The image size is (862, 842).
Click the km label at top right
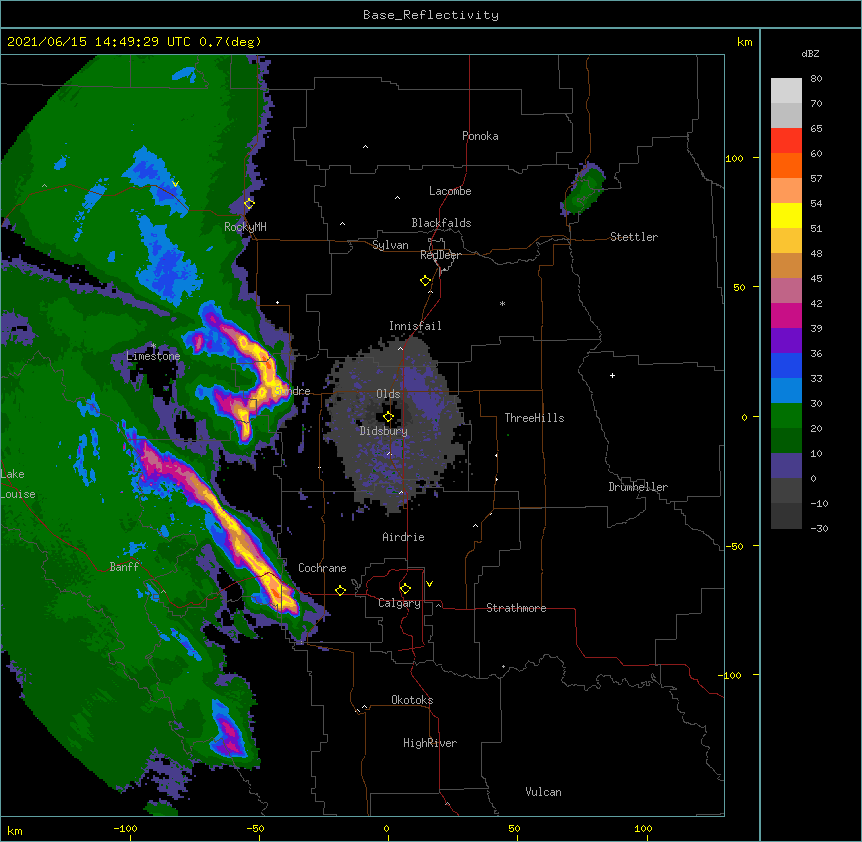745,42
